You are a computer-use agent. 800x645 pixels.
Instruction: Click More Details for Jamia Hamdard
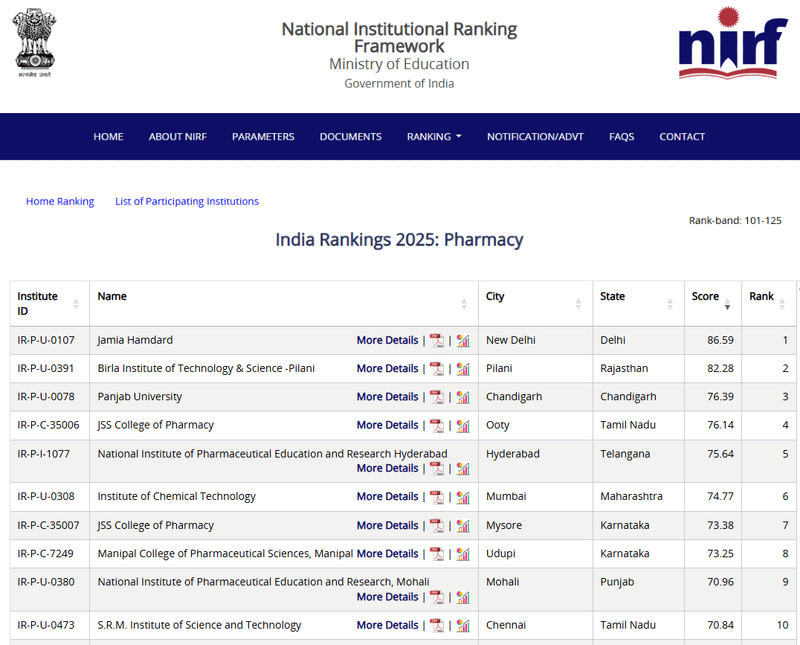coord(387,340)
